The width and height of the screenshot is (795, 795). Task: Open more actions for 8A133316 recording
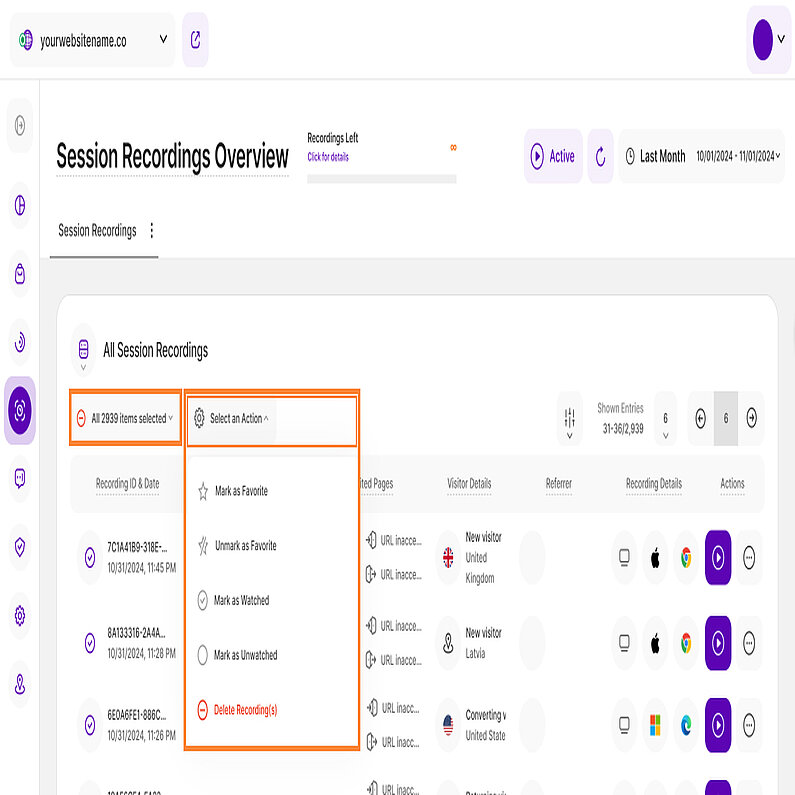click(x=748, y=642)
